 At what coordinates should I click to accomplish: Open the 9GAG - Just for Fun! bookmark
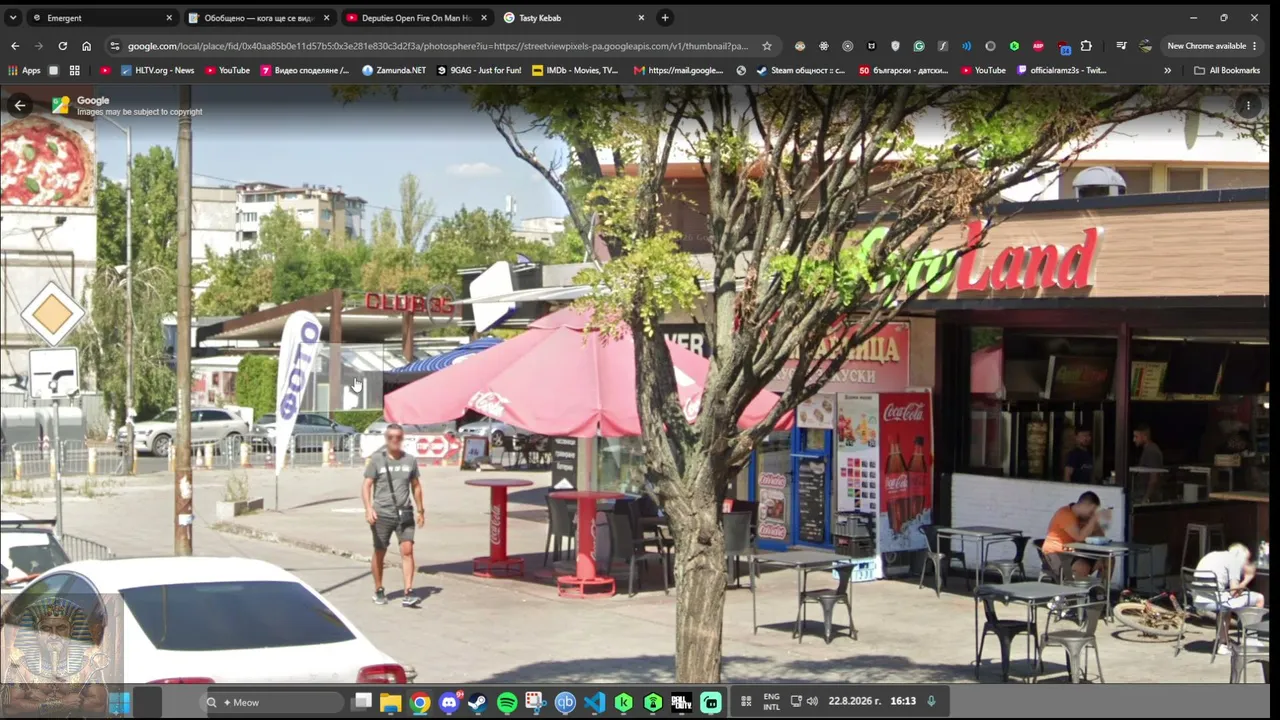[479, 71]
